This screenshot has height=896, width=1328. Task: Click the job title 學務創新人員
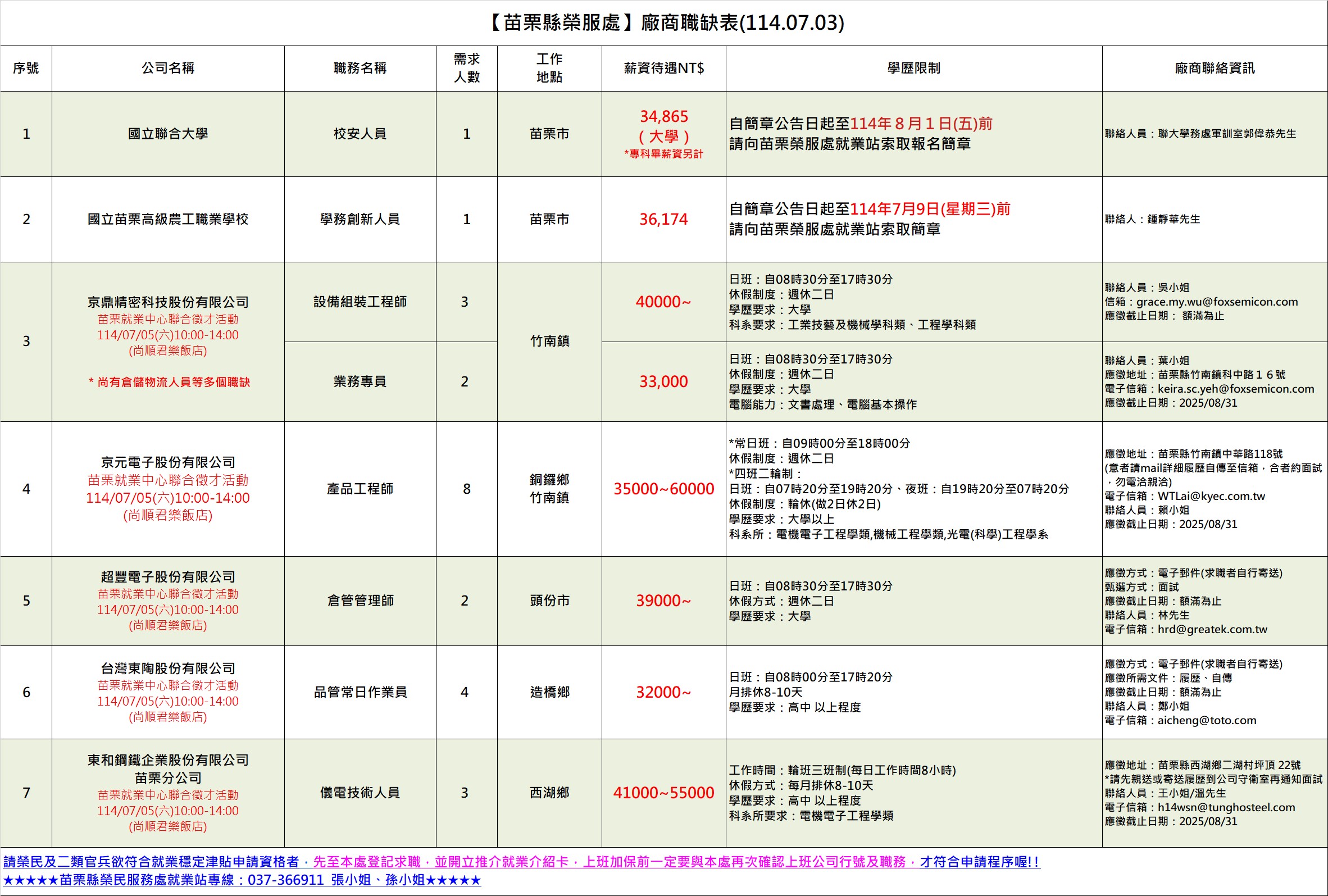[360, 220]
